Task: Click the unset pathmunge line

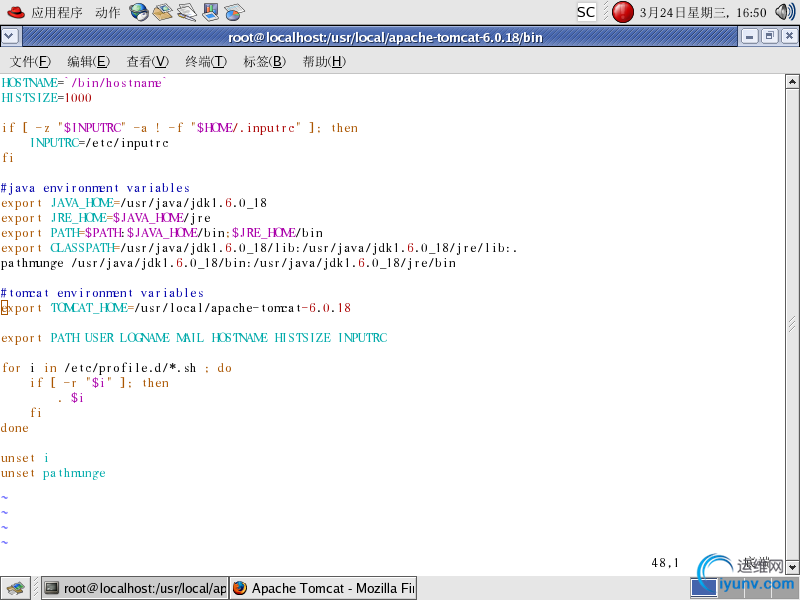Action: [53, 473]
